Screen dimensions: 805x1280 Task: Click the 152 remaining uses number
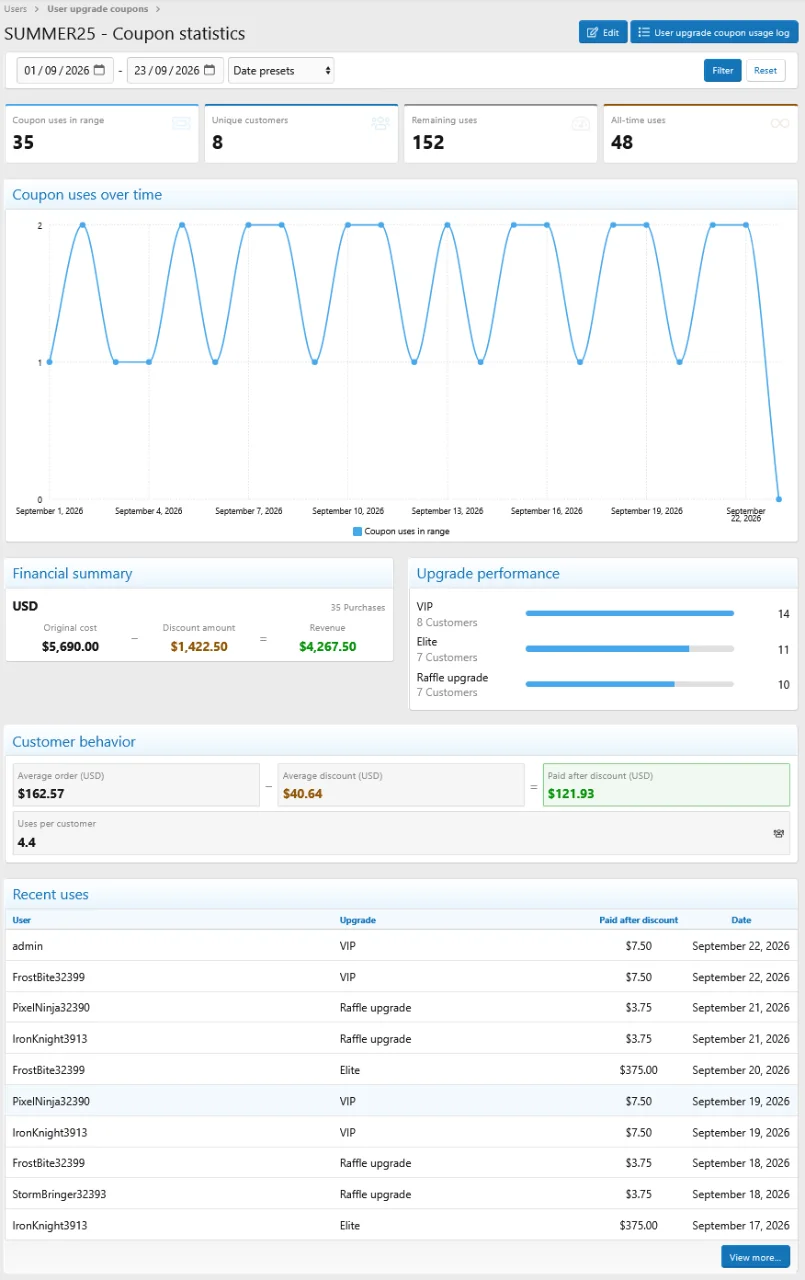[x=428, y=142]
